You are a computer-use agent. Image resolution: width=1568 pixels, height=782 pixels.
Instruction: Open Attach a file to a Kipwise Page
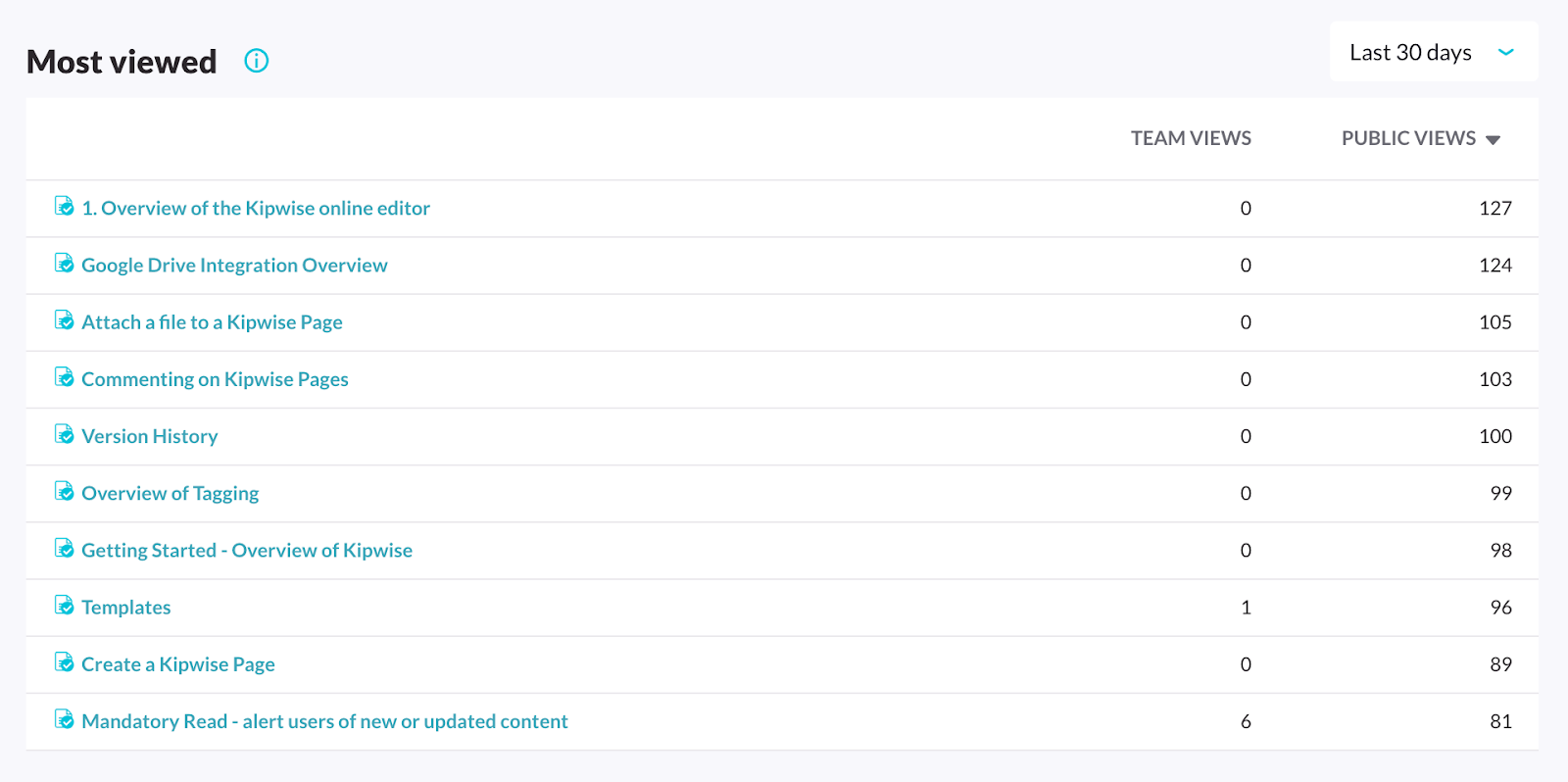[x=212, y=322]
